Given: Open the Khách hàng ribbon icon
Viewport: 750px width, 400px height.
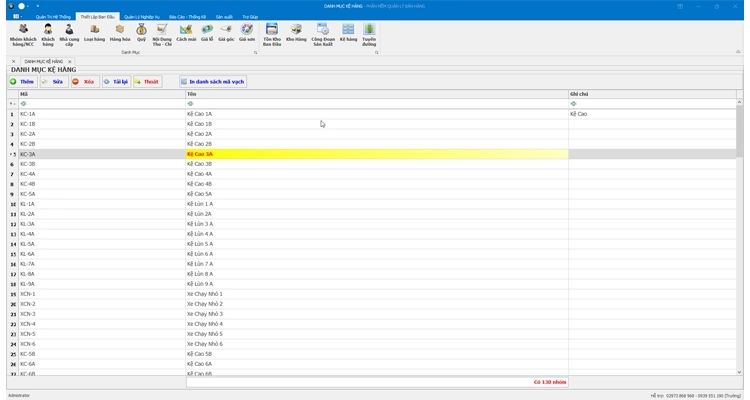Looking at the screenshot, I should coord(47,34).
